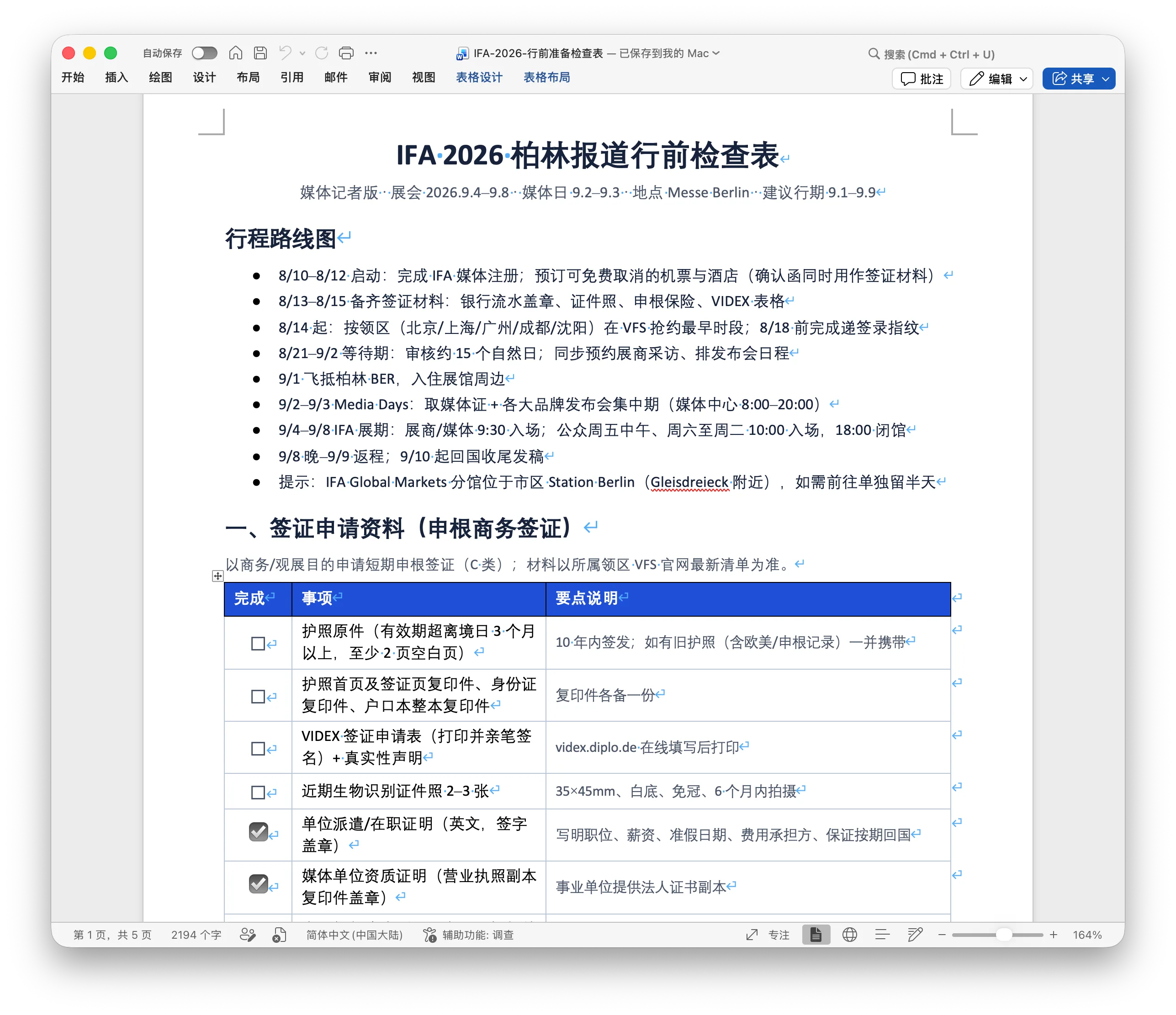Viewport: 1176px width, 1015px height.
Task: Click cell text videx.diplo.de 在线填写后打印
Action: (x=647, y=747)
